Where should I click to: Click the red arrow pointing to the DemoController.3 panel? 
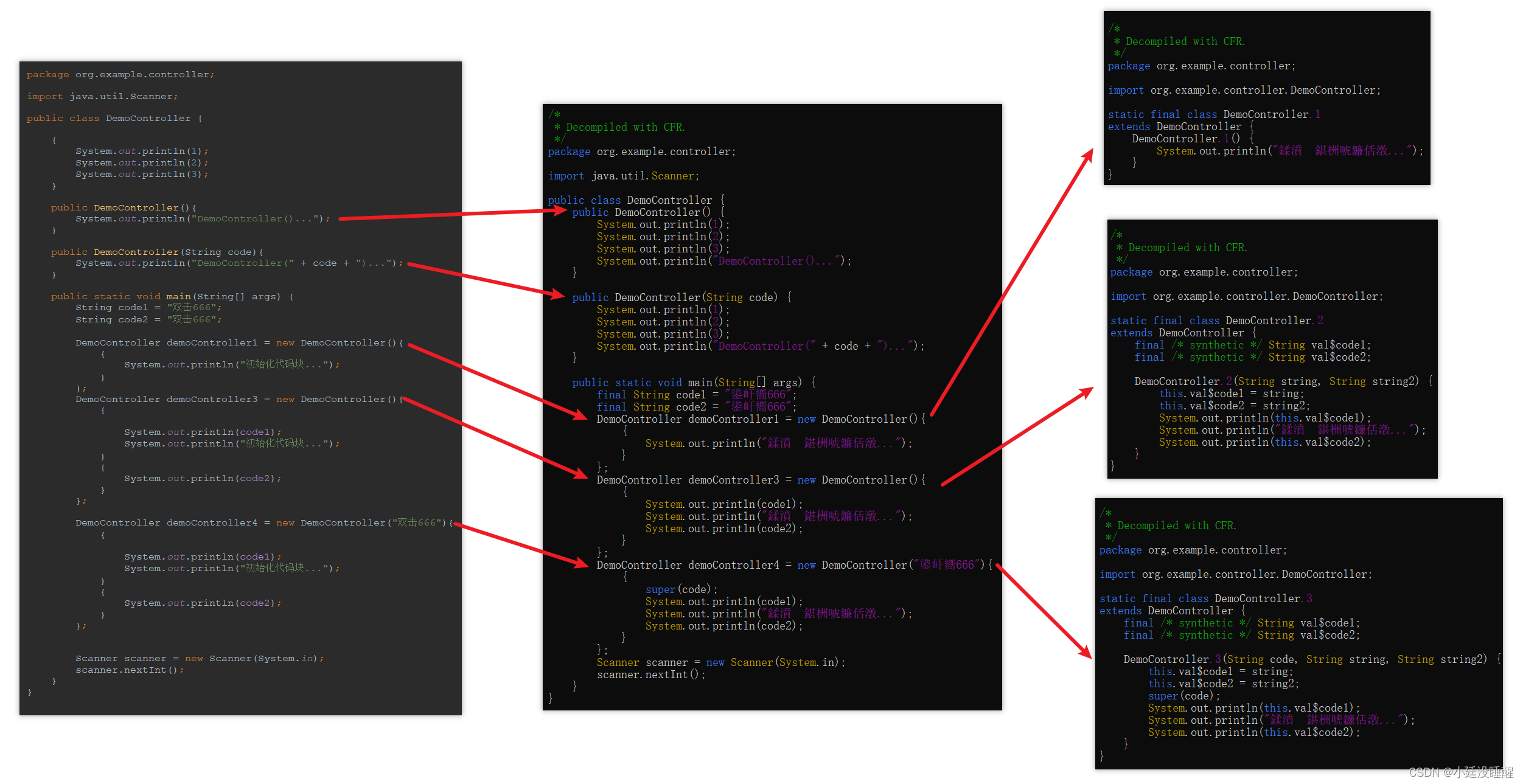(1044, 612)
